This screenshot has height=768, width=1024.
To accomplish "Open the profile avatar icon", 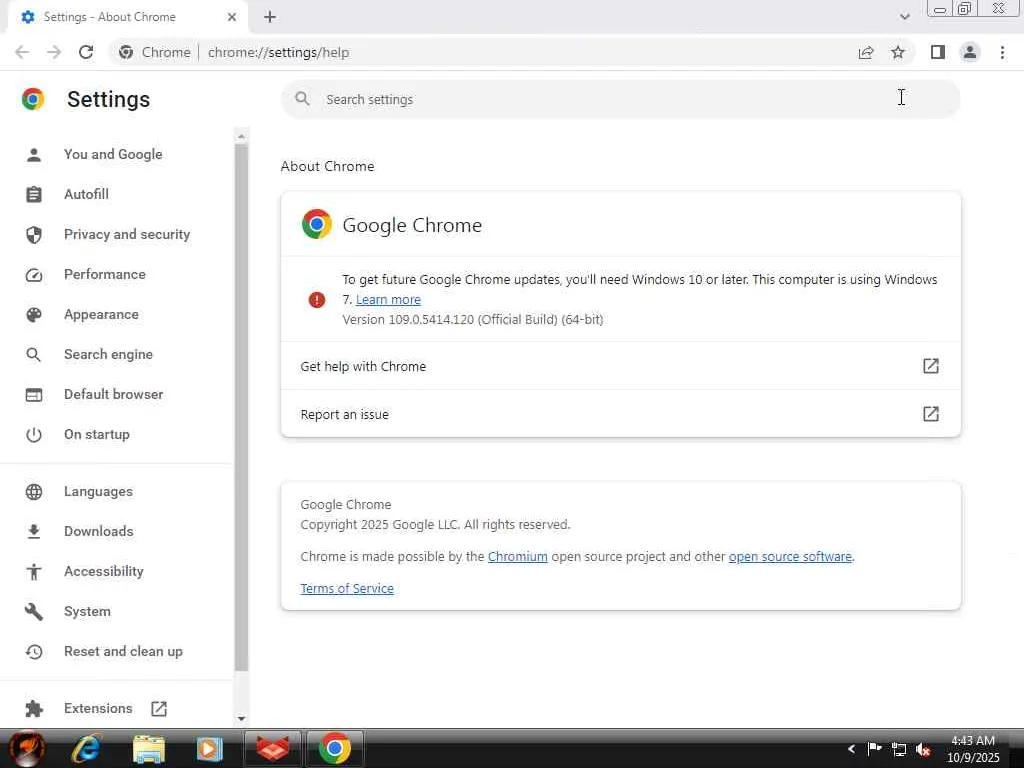I will pyautogui.click(x=970, y=52).
